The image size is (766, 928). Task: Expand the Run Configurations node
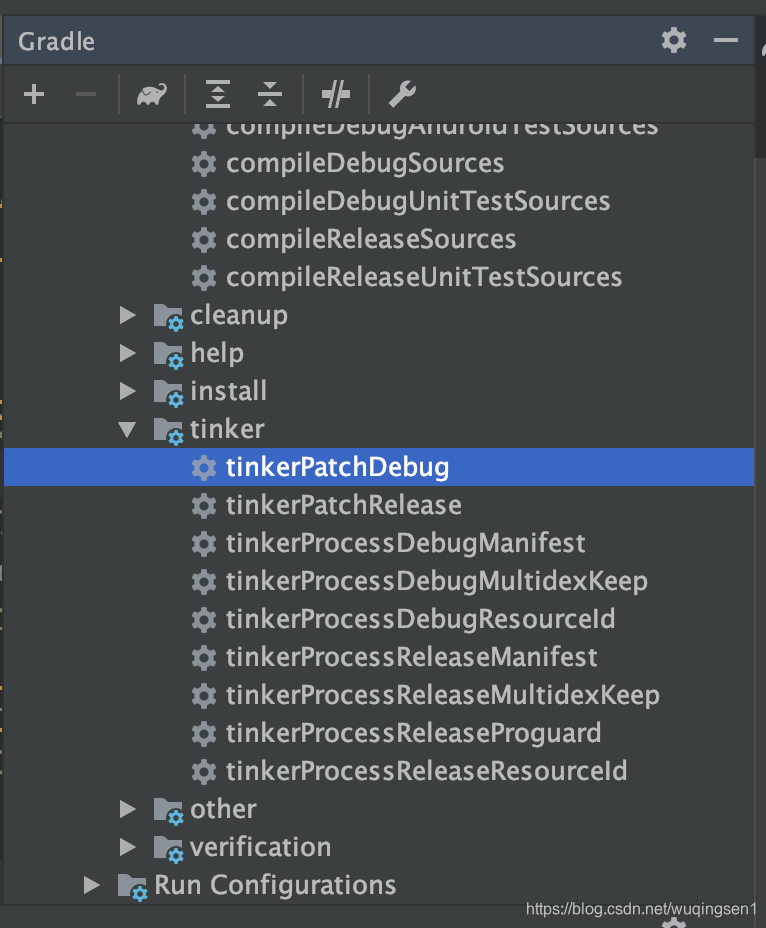pos(91,885)
